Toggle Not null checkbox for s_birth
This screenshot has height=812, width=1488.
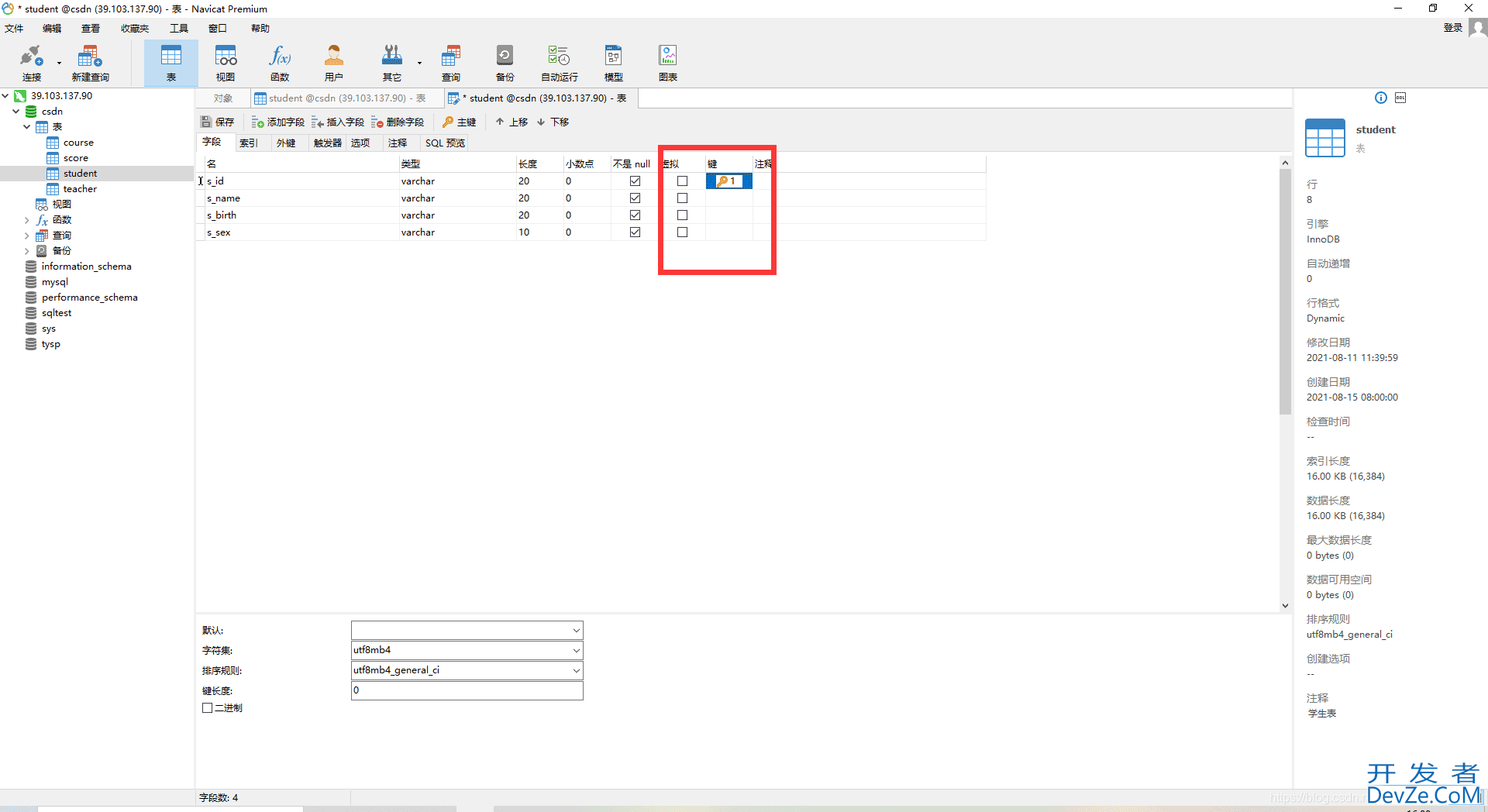[x=635, y=215]
